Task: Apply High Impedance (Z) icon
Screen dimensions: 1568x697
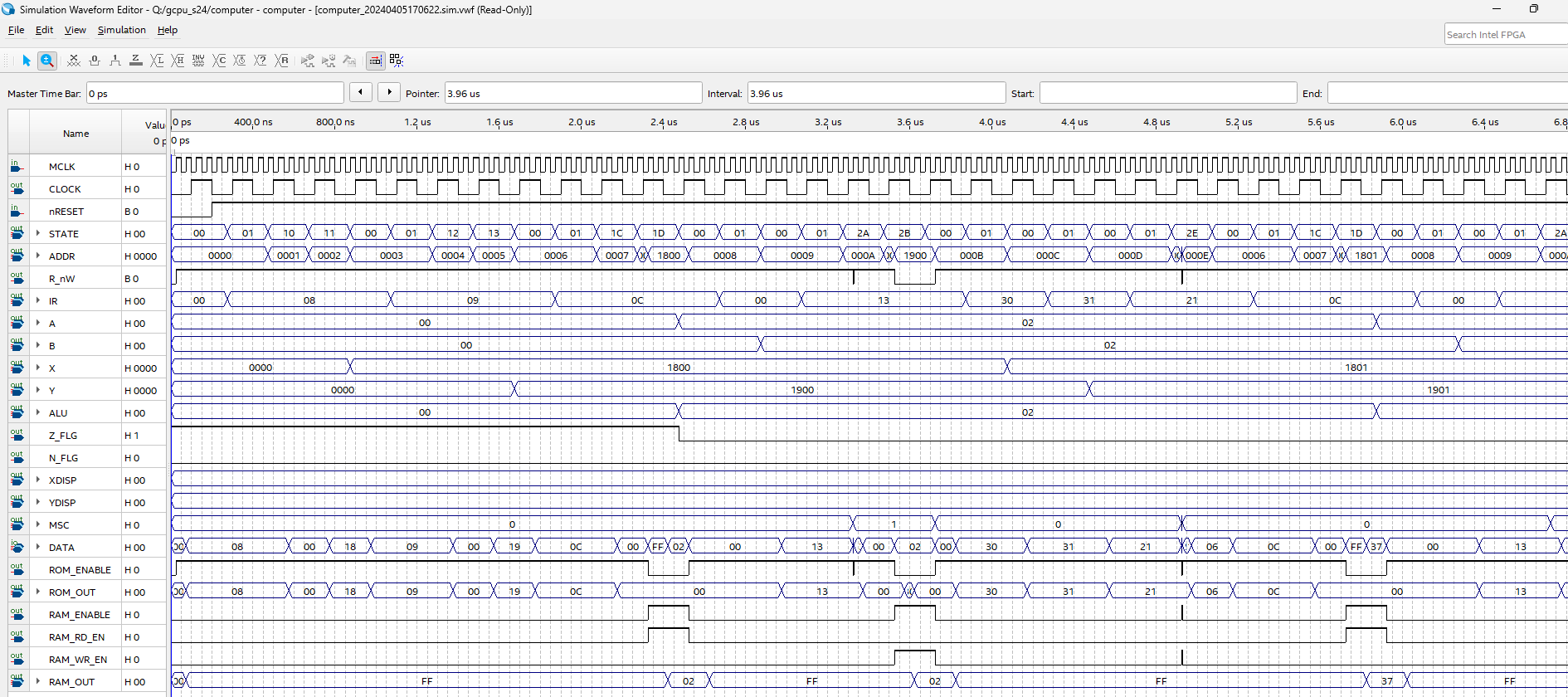Action: [136, 61]
